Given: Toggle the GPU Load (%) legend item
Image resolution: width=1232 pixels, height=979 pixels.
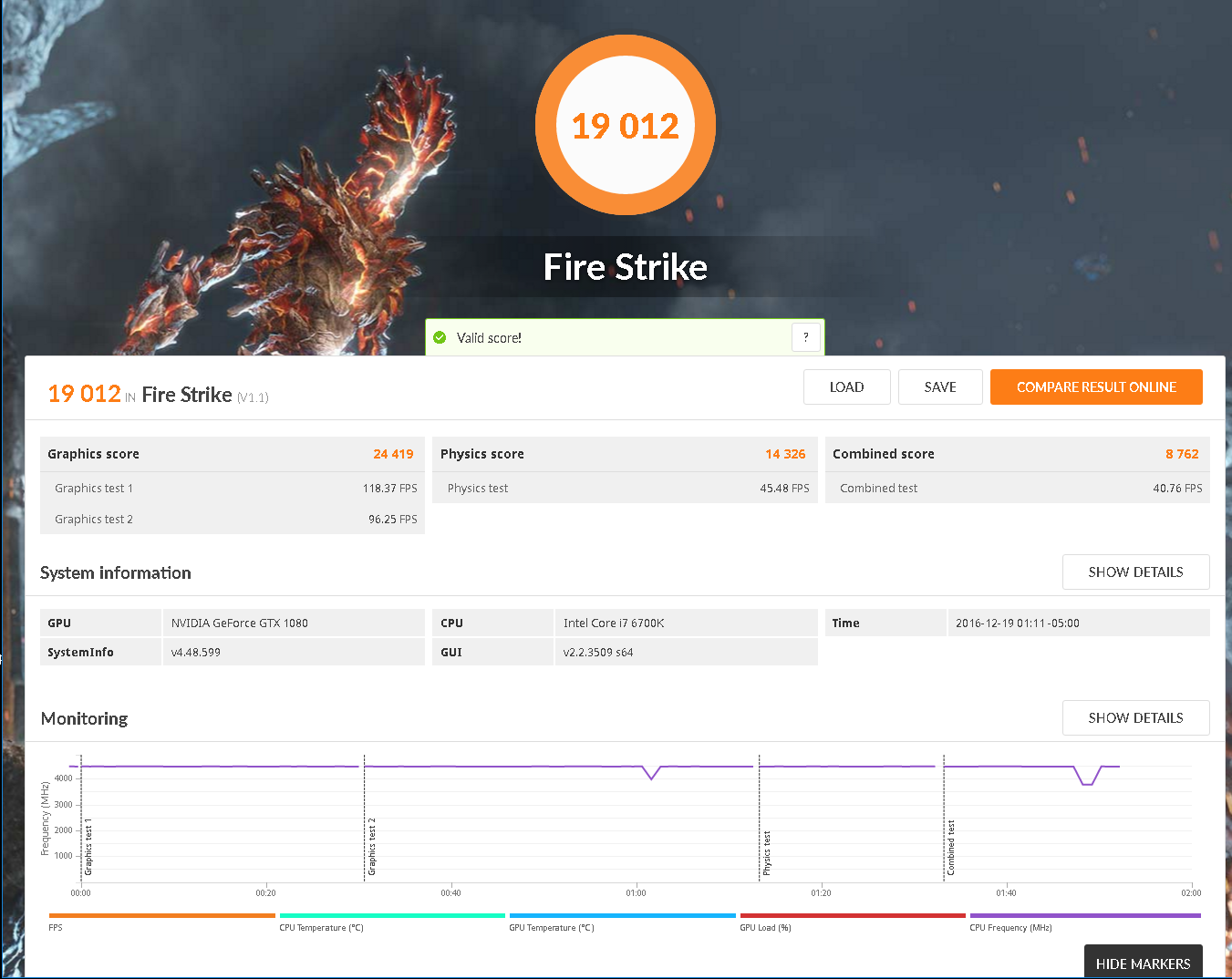Looking at the screenshot, I should [853, 922].
